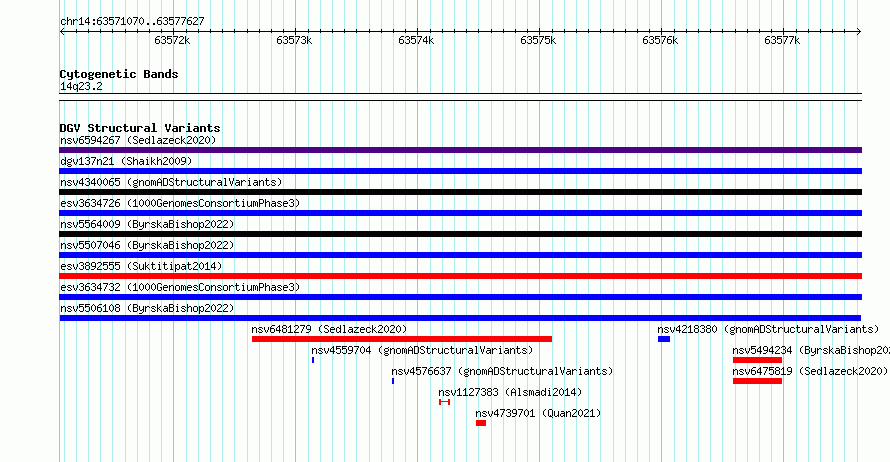Click the DGV Structural Variants track title

(140, 128)
